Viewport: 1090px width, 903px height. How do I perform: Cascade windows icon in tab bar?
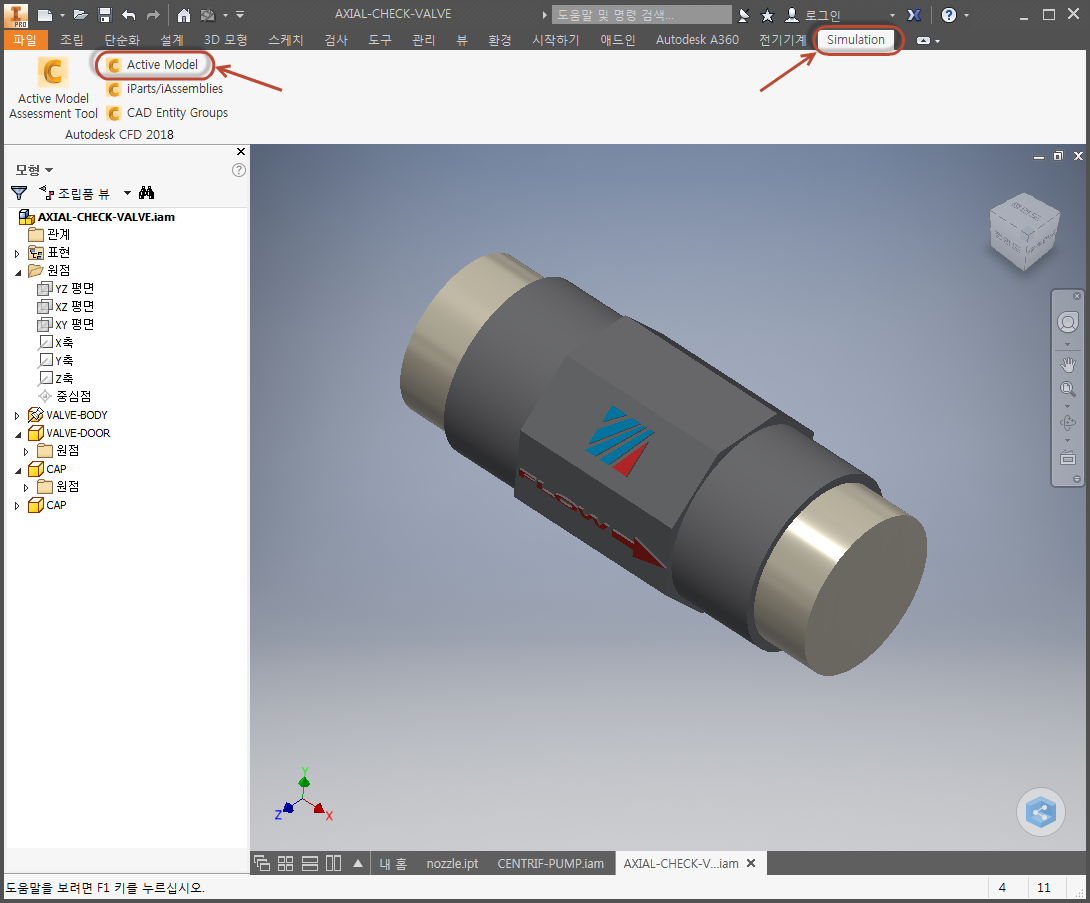pos(262,863)
